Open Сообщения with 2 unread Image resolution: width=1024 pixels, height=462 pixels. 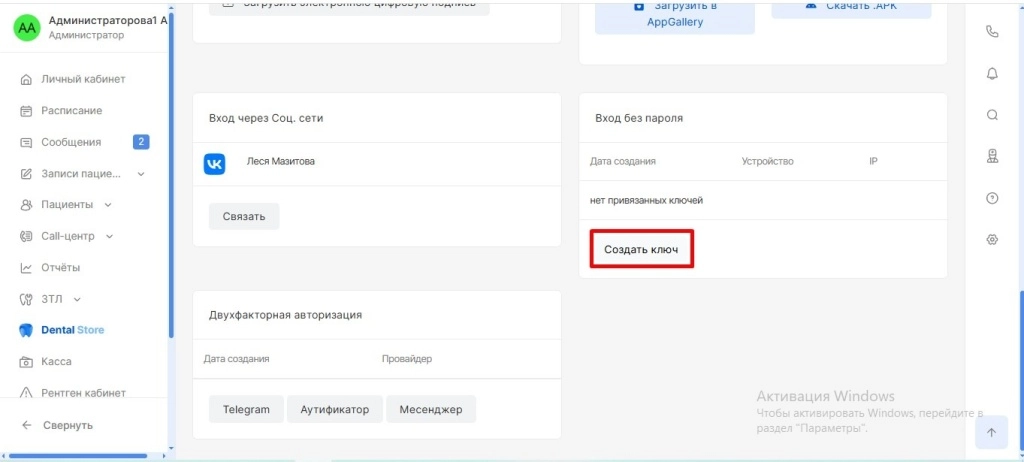point(71,142)
